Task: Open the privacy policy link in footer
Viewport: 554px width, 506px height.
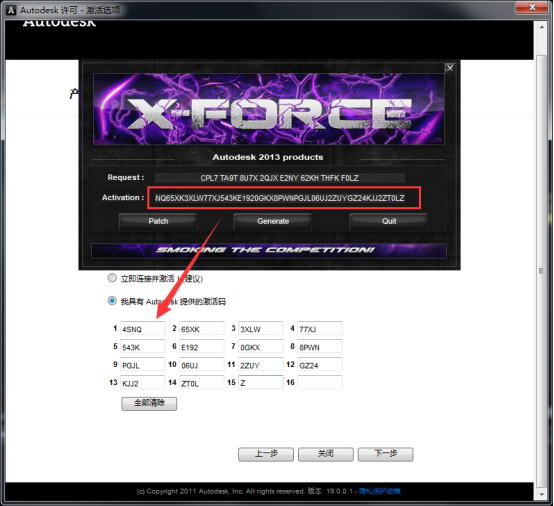Action: (x=380, y=491)
